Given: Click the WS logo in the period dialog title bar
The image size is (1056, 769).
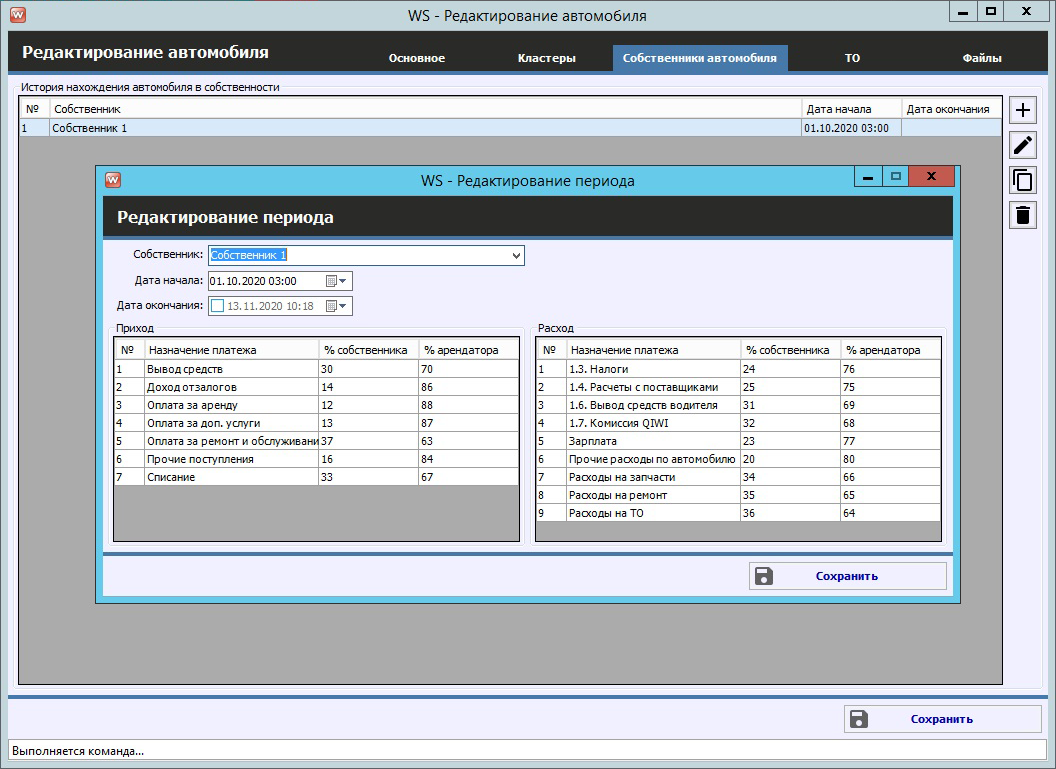Looking at the screenshot, I should coord(113,180).
